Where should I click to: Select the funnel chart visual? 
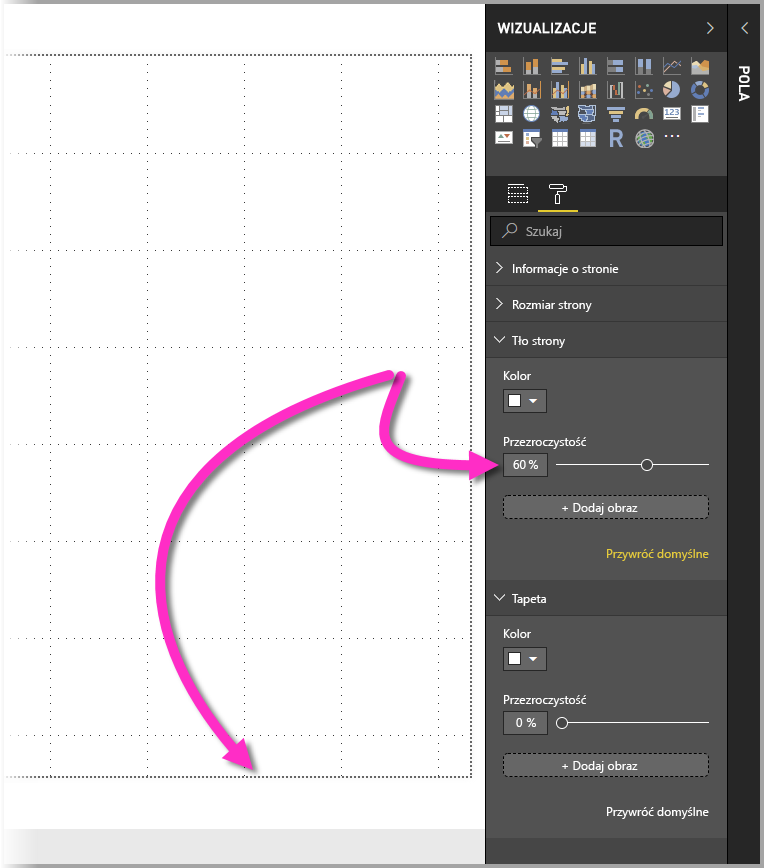tap(616, 113)
